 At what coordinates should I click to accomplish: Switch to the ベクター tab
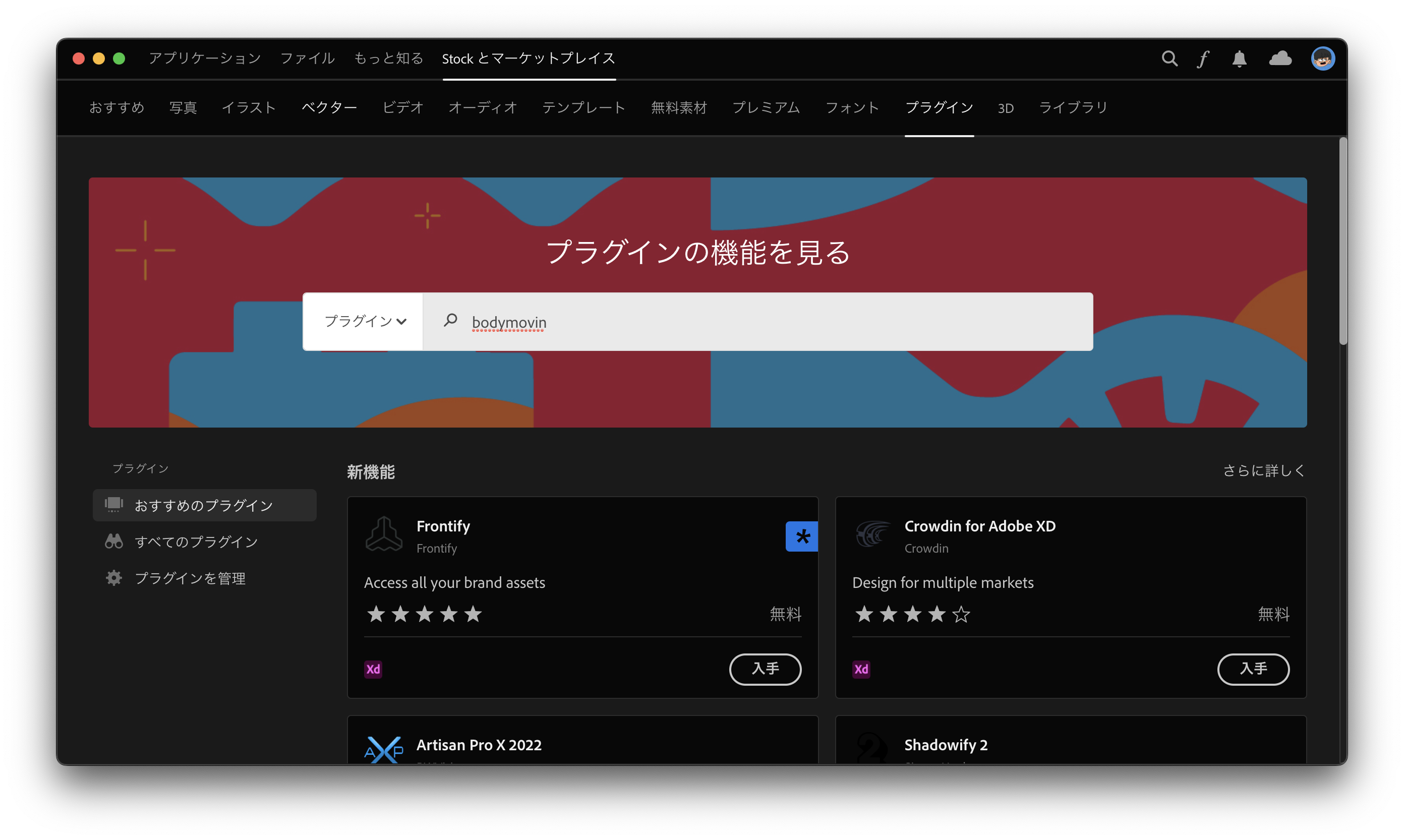tap(329, 107)
